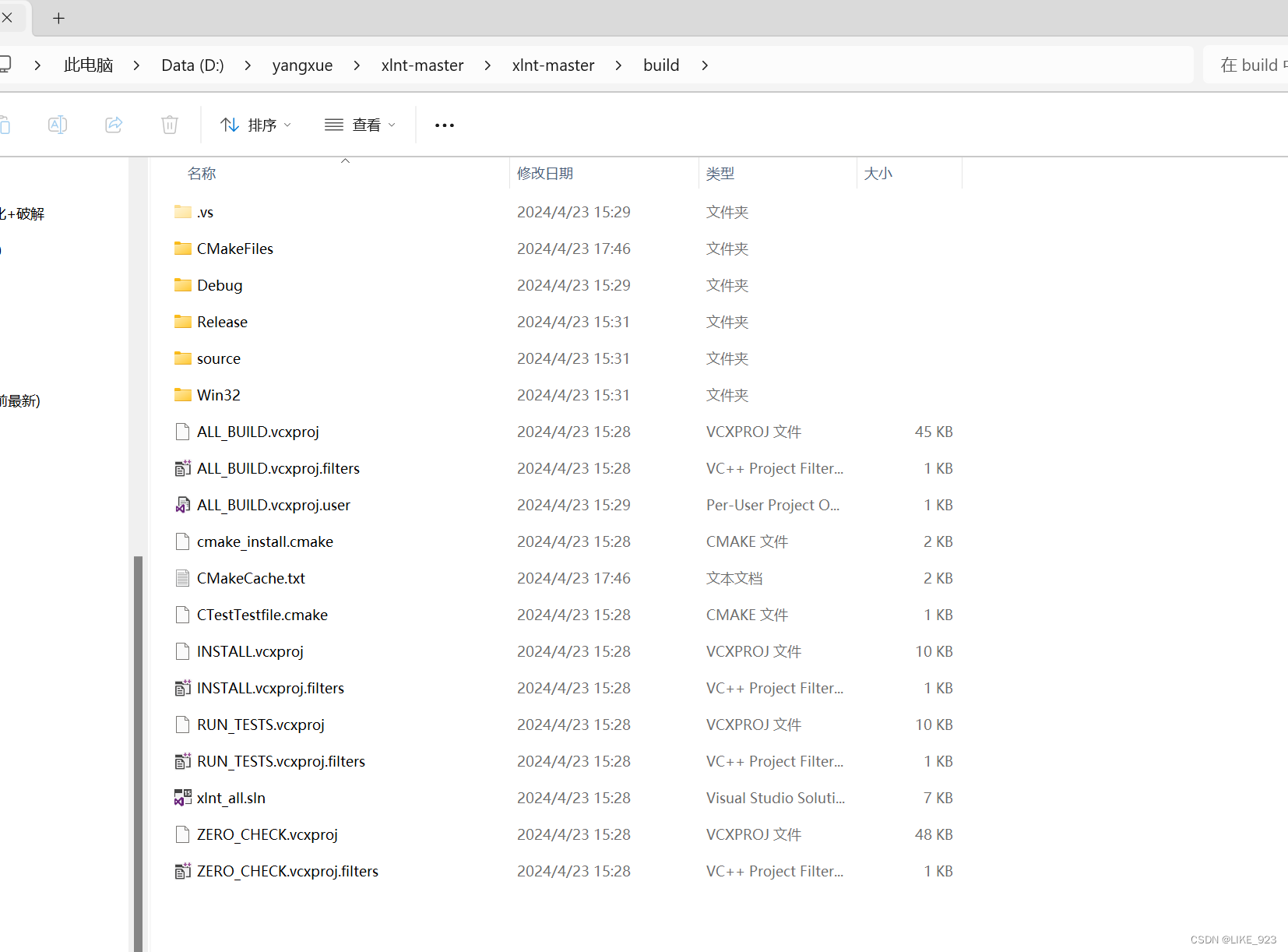Image resolution: width=1288 pixels, height=952 pixels.
Task: Select the Win32 folder icon
Action: [x=183, y=395]
